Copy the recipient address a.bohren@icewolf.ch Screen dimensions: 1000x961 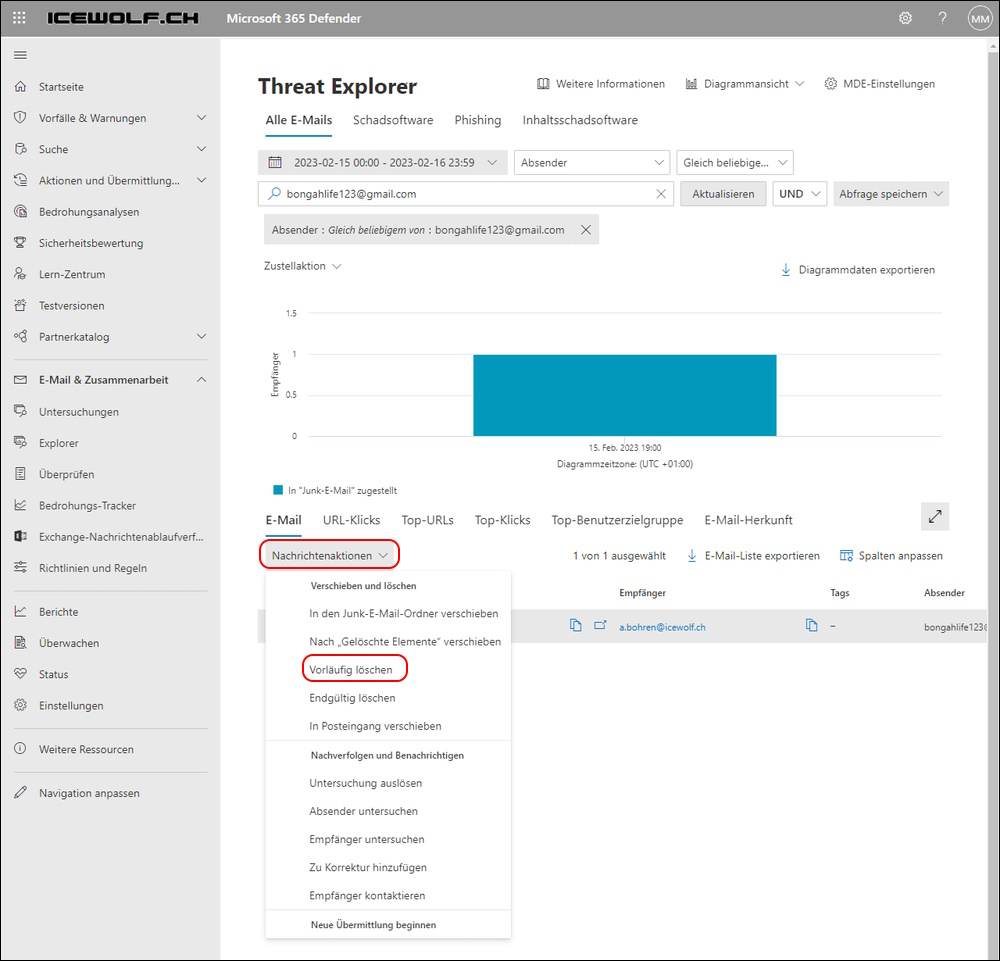click(x=811, y=626)
